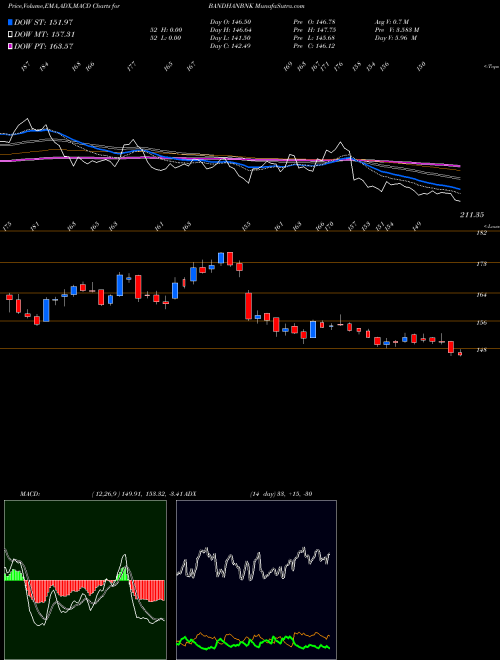Click the ADX indicator chart panel
This screenshot has height=660, width=500.
tap(256, 580)
